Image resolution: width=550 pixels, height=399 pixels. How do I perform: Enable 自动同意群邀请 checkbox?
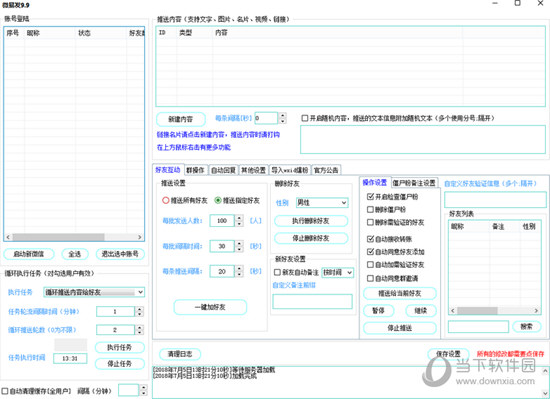tap(370, 278)
